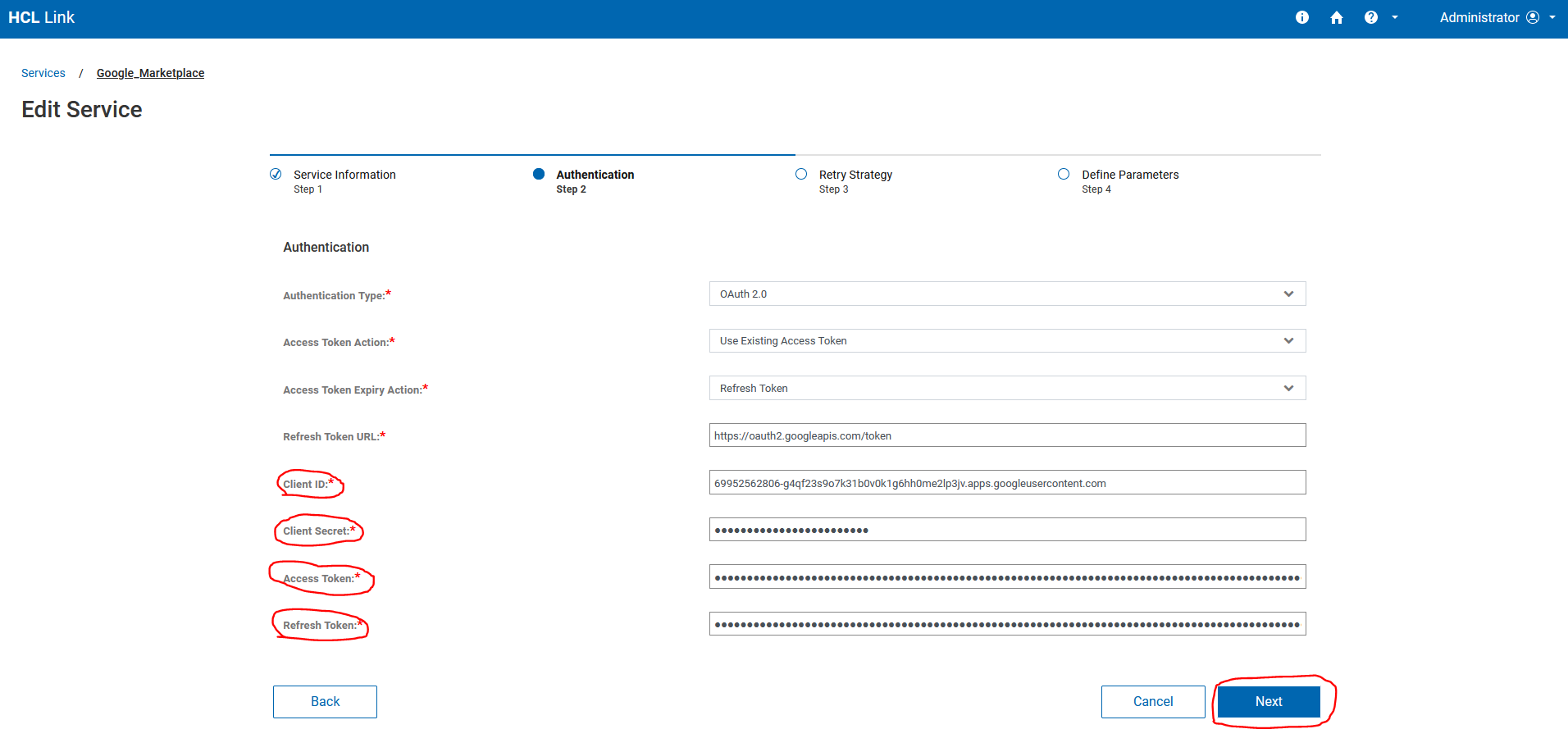Click the Authentication Type label
1568x729 pixels.
(x=337, y=295)
